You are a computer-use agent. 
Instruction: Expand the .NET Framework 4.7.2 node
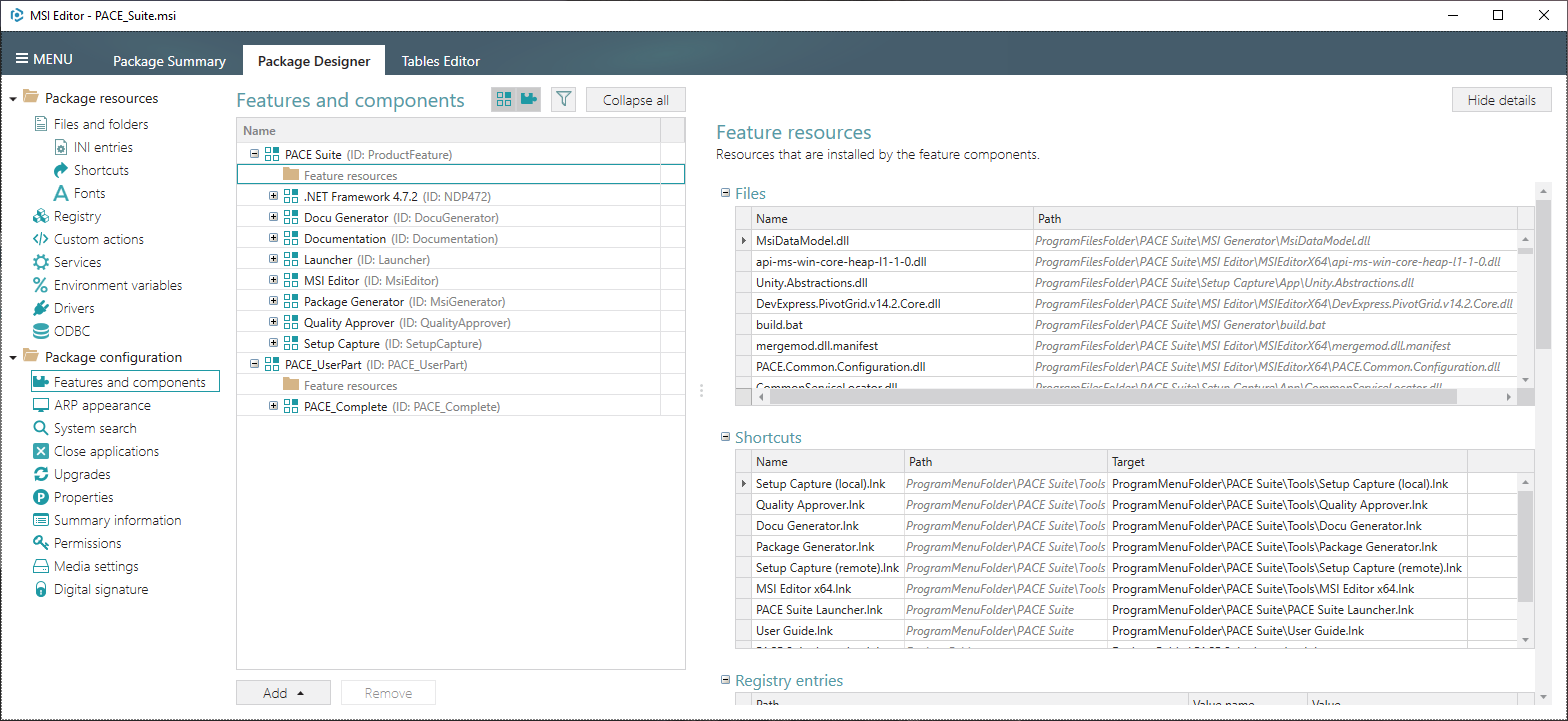coord(273,196)
